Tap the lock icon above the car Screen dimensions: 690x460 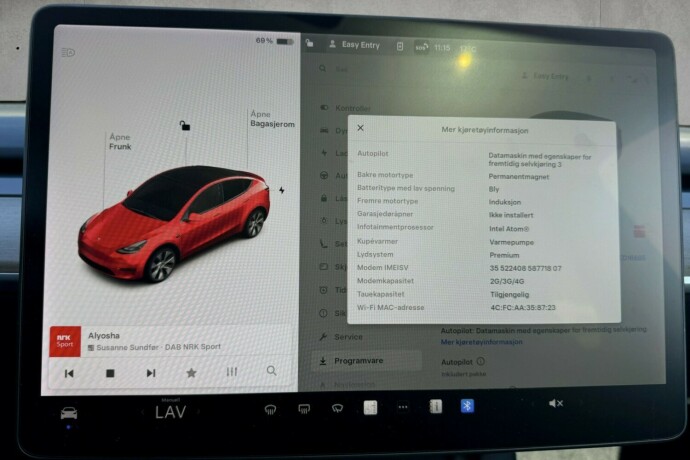coord(185,126)
